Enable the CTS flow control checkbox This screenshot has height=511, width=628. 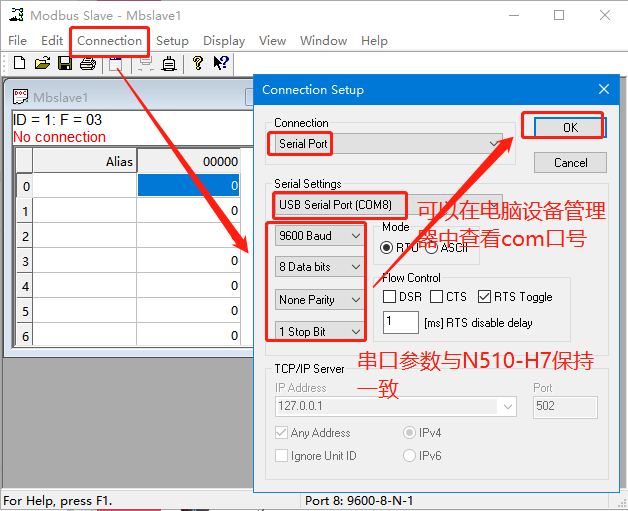click(437, 297)
